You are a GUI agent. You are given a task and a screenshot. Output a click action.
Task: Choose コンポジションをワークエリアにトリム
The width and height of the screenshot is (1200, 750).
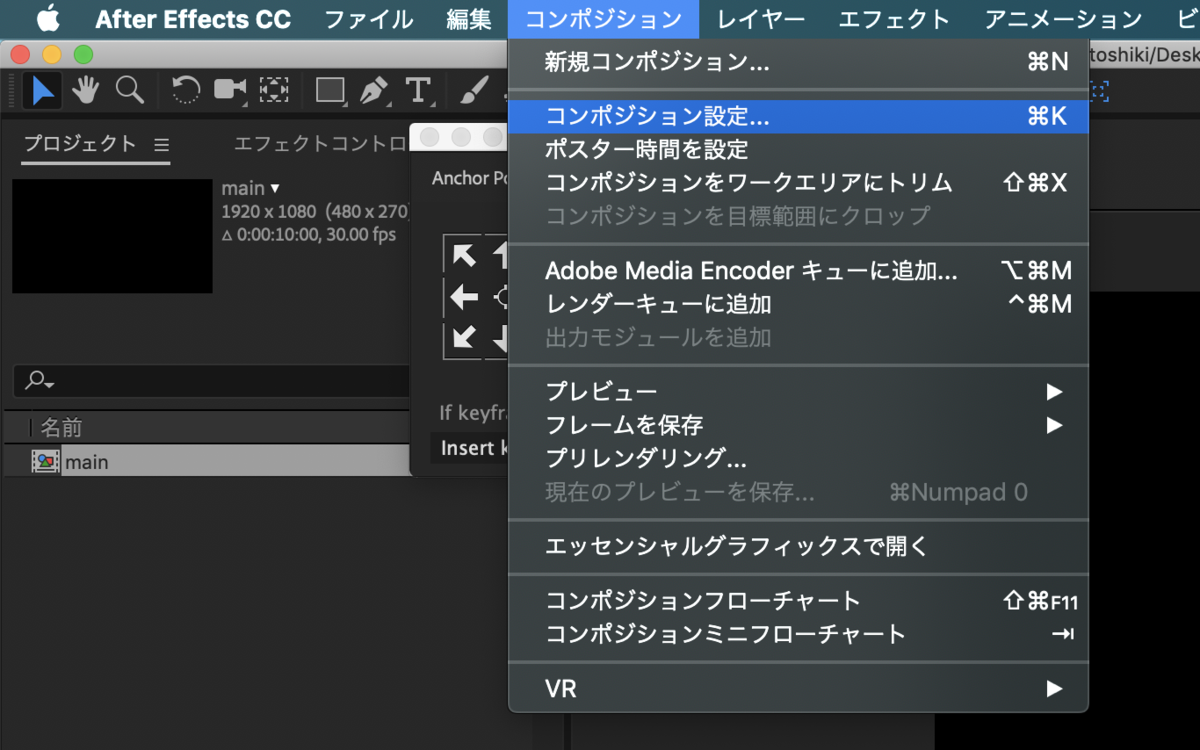tap(798, 183)
